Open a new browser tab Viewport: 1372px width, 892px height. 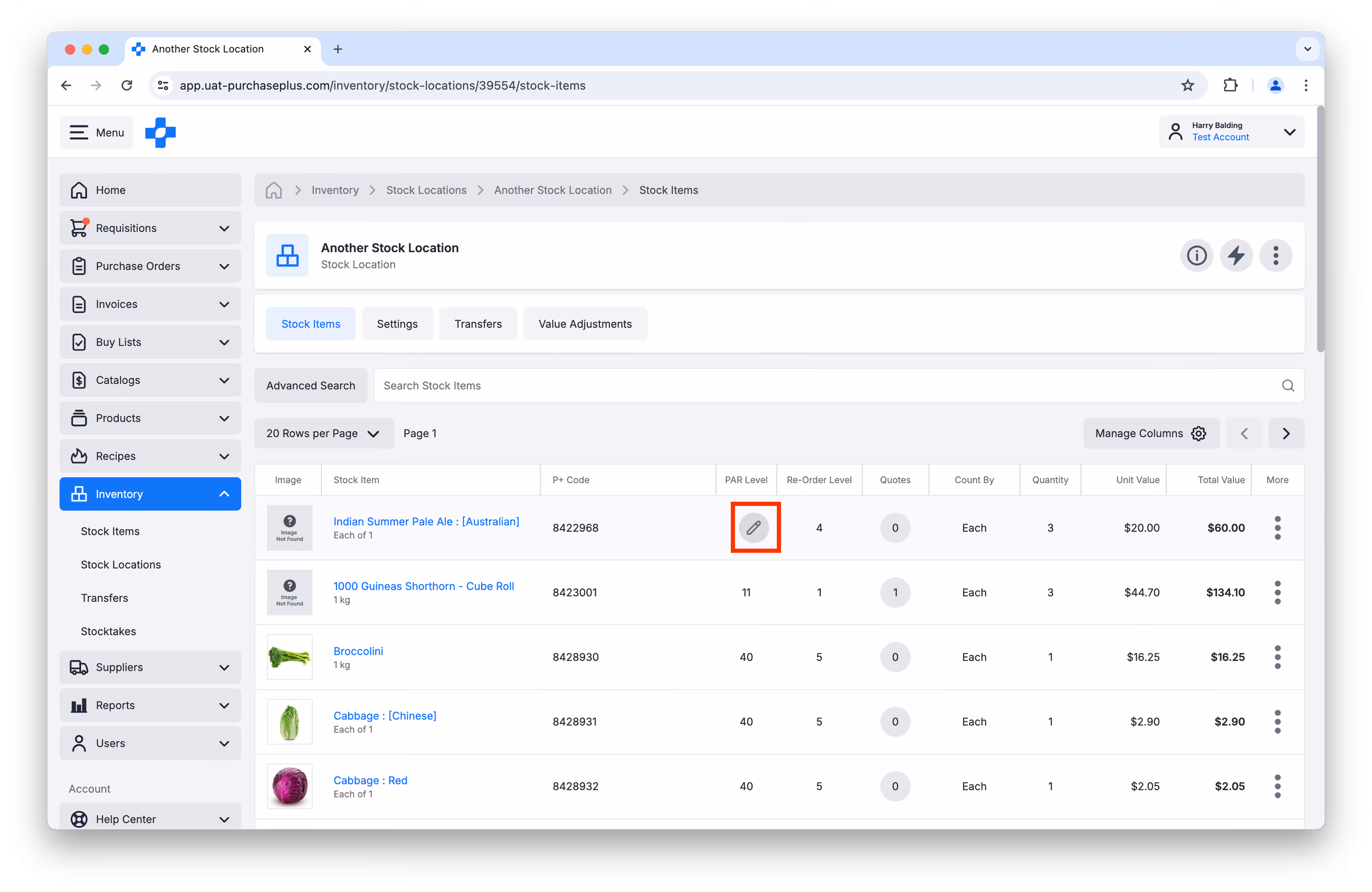click(338, 49)
